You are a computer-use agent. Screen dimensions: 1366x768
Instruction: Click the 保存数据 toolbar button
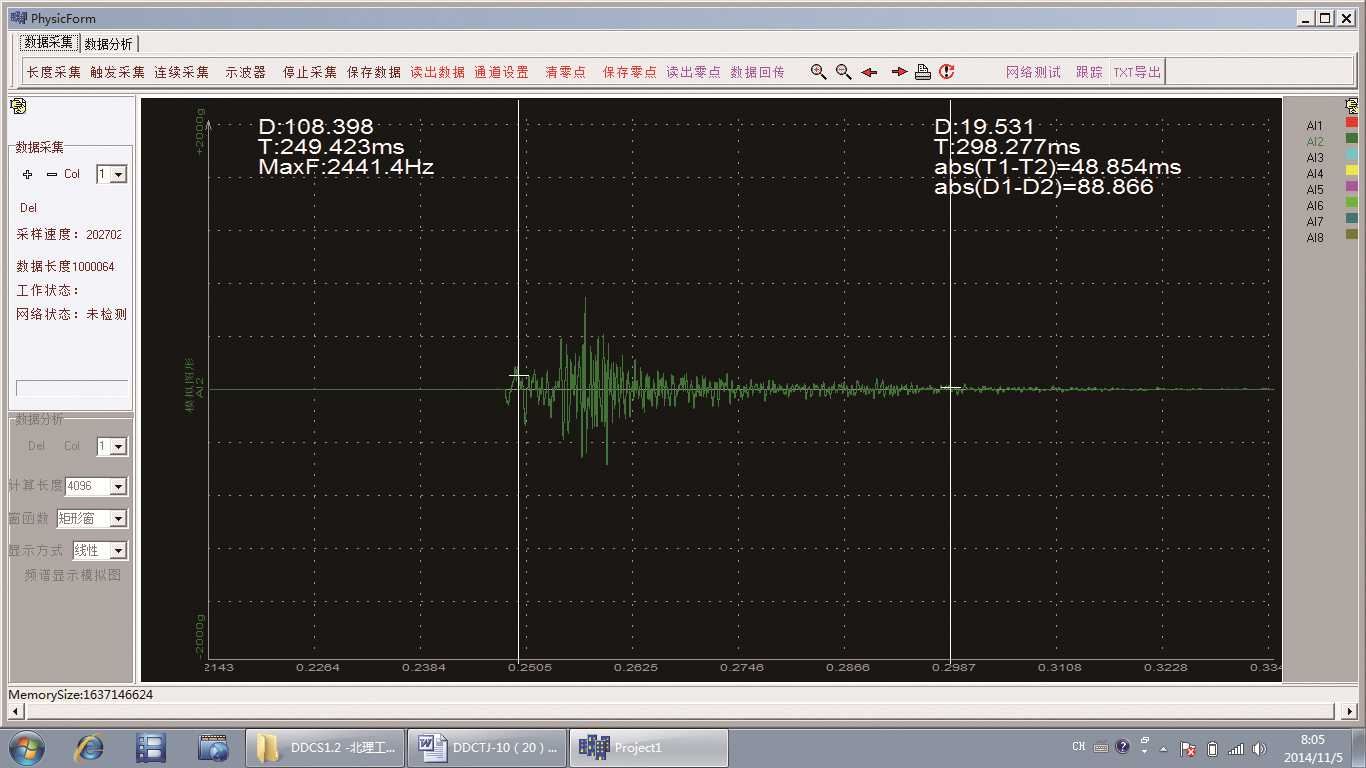click(374, 72)
